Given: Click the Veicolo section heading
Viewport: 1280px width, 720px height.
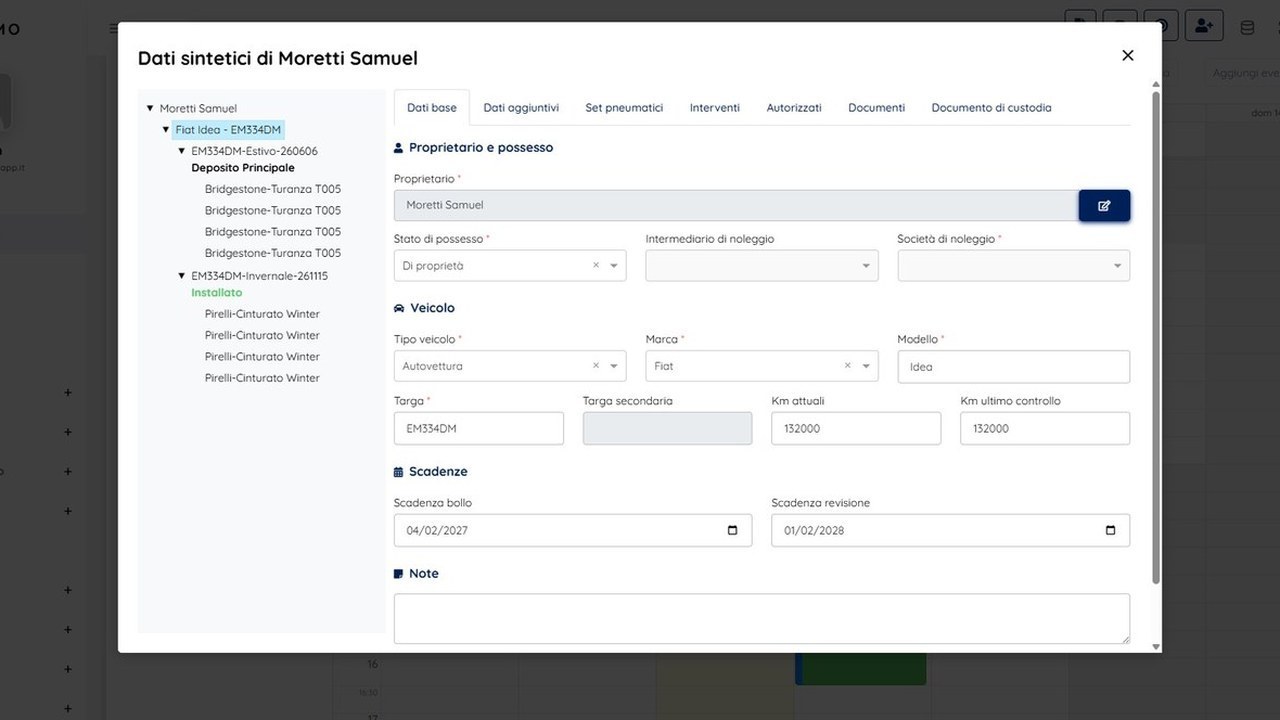Looking at the screenshot, I should (x=432, y=308).
